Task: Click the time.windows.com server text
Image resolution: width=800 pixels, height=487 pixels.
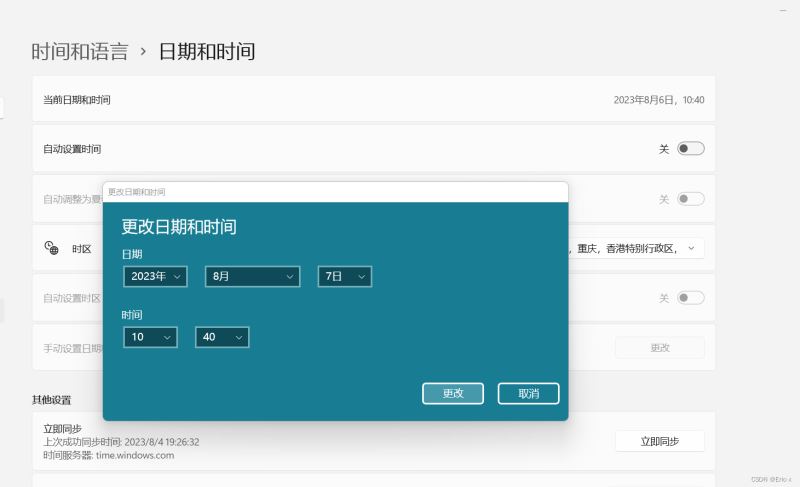Action: click(x=135, y=455)
